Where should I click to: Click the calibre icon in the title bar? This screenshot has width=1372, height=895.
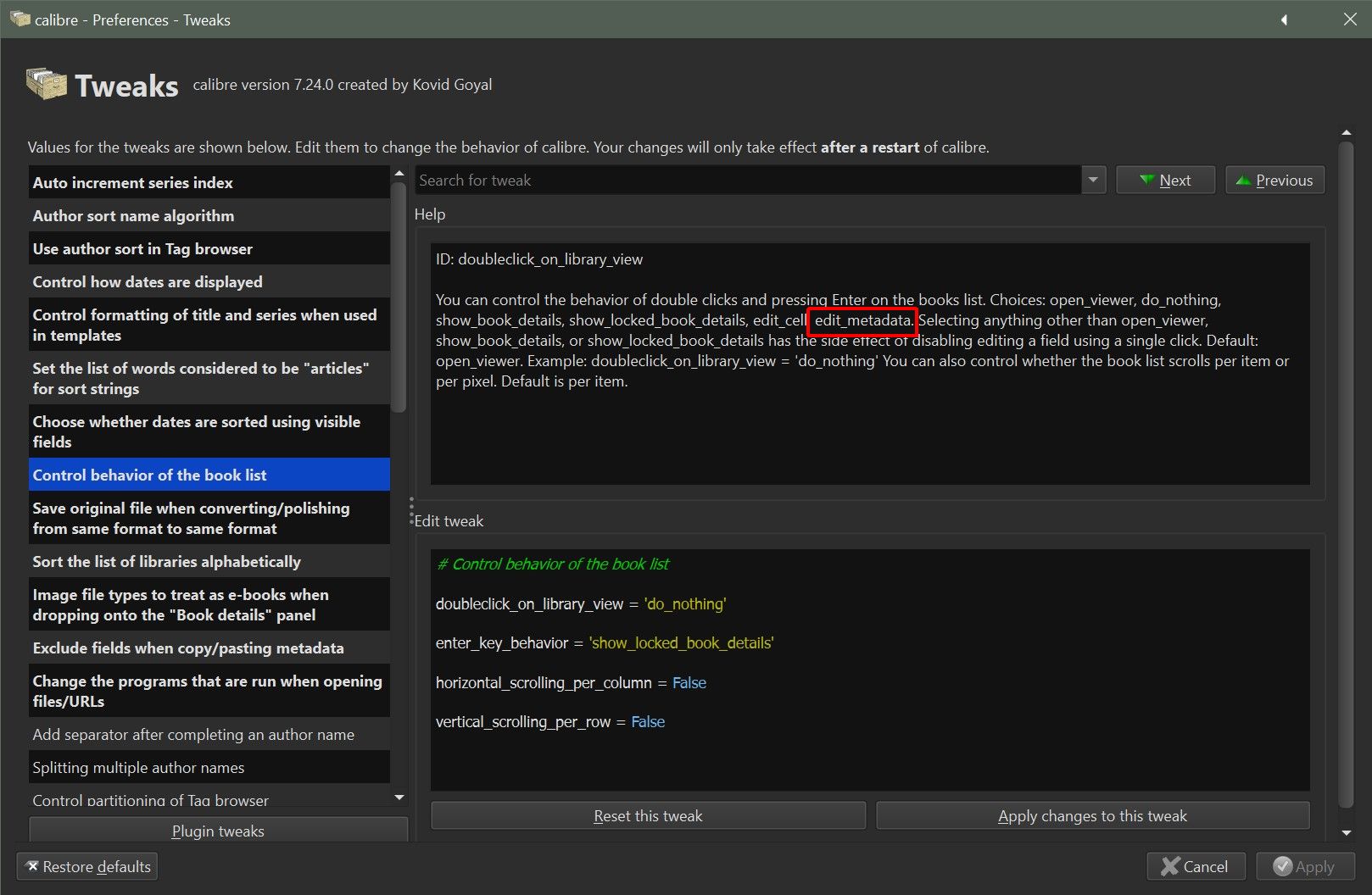coord(20,19)
